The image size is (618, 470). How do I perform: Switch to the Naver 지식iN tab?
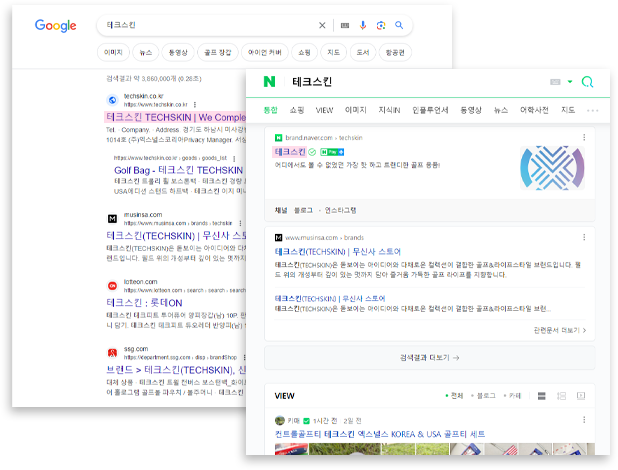click(389, 110)
